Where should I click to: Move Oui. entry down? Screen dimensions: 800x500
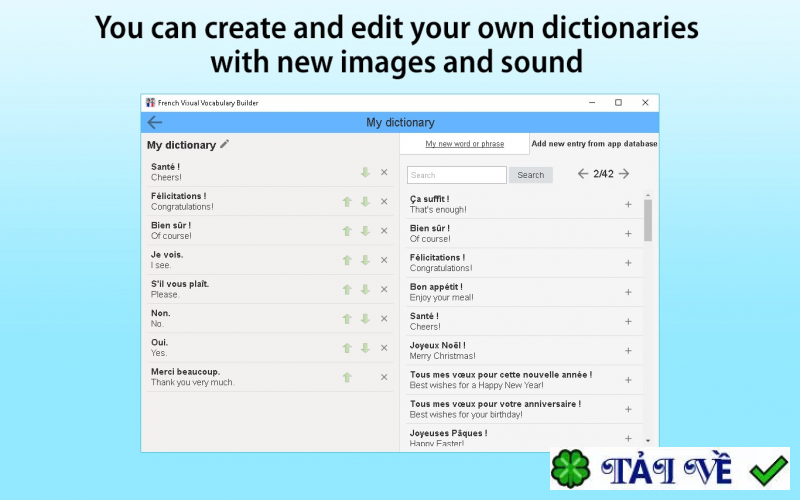365,348
